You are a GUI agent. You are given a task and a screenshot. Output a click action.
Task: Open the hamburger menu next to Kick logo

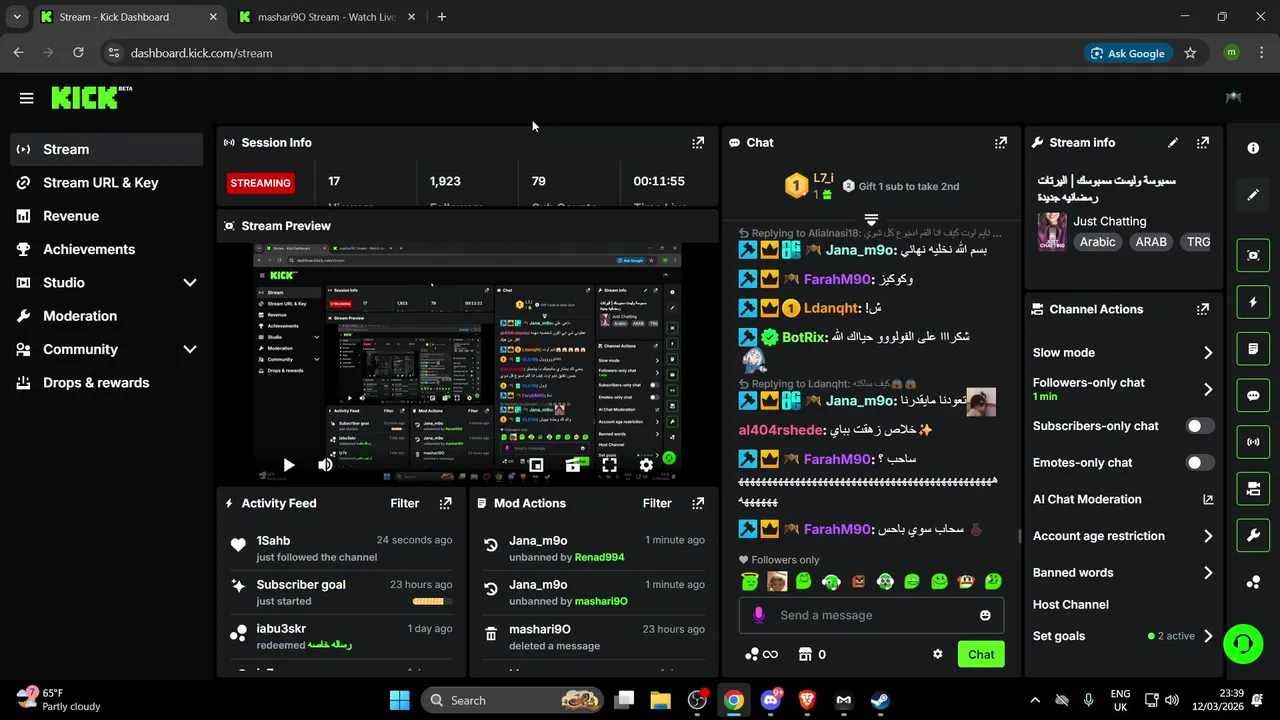[26, 98]
